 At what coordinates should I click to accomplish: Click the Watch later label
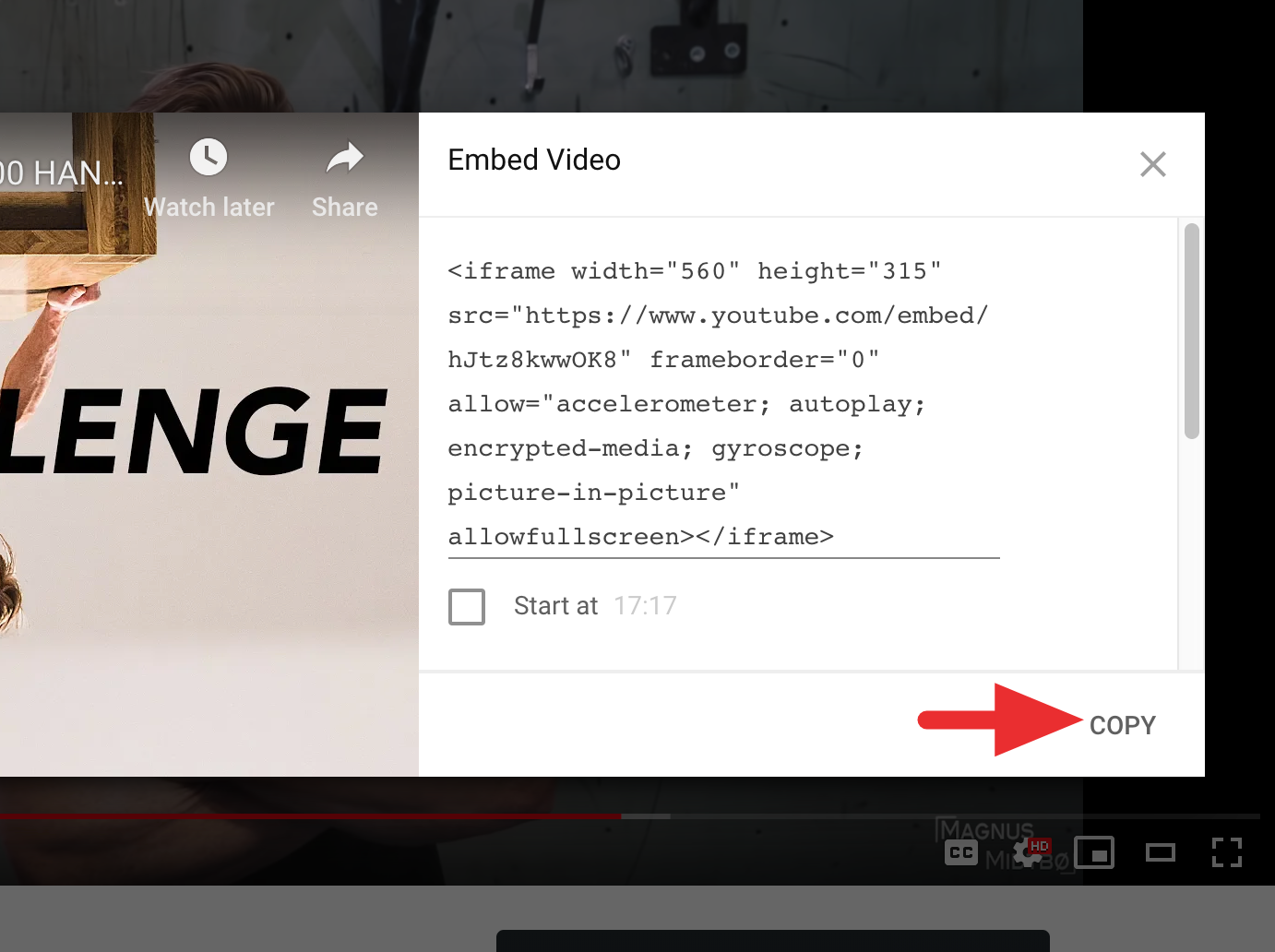pos(209,208)
